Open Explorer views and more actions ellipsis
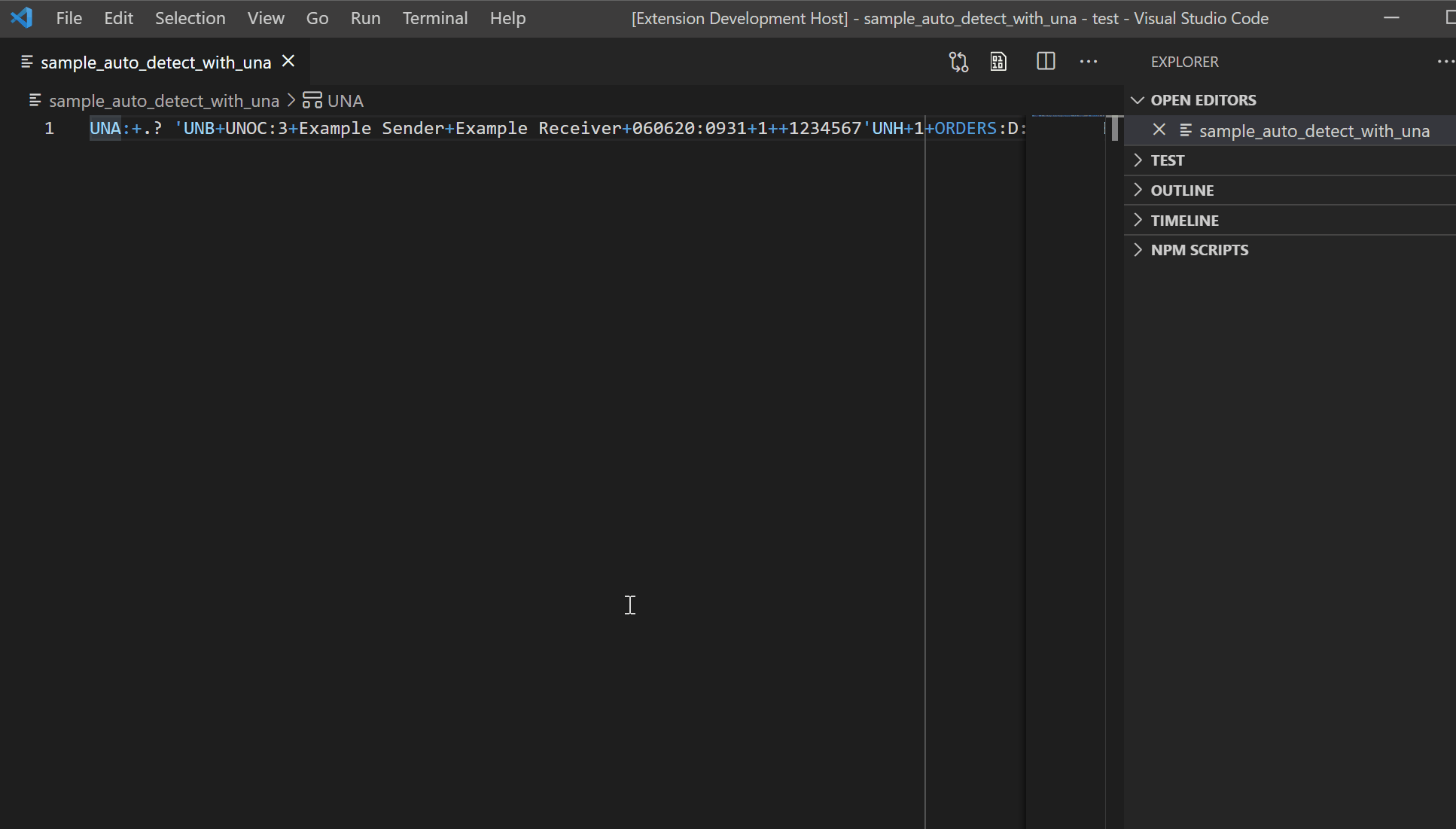Image resolution: width=1456 pixels, height=829 pixels. pos(1445,62)
